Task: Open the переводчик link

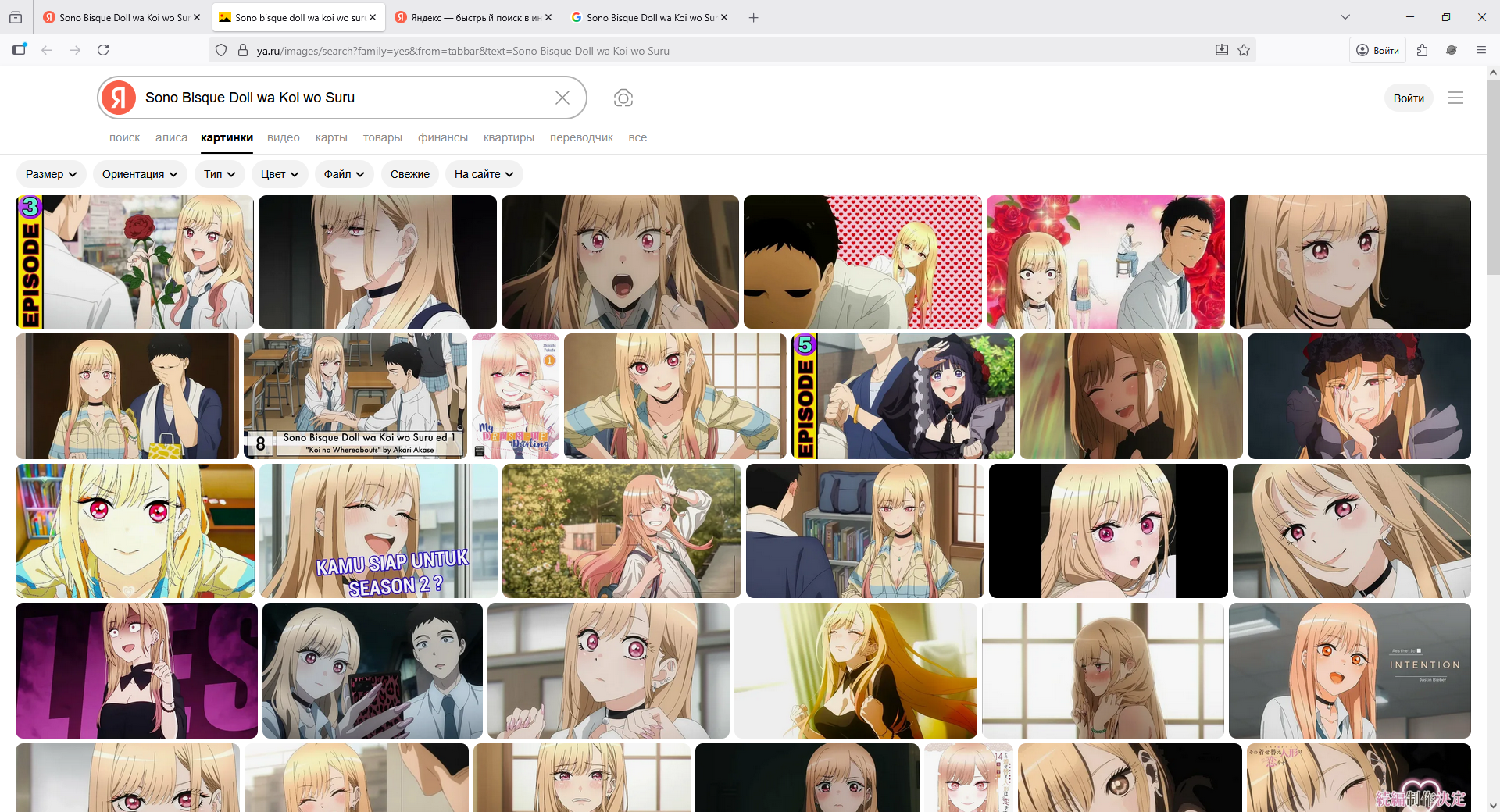Action: point(580,137)
